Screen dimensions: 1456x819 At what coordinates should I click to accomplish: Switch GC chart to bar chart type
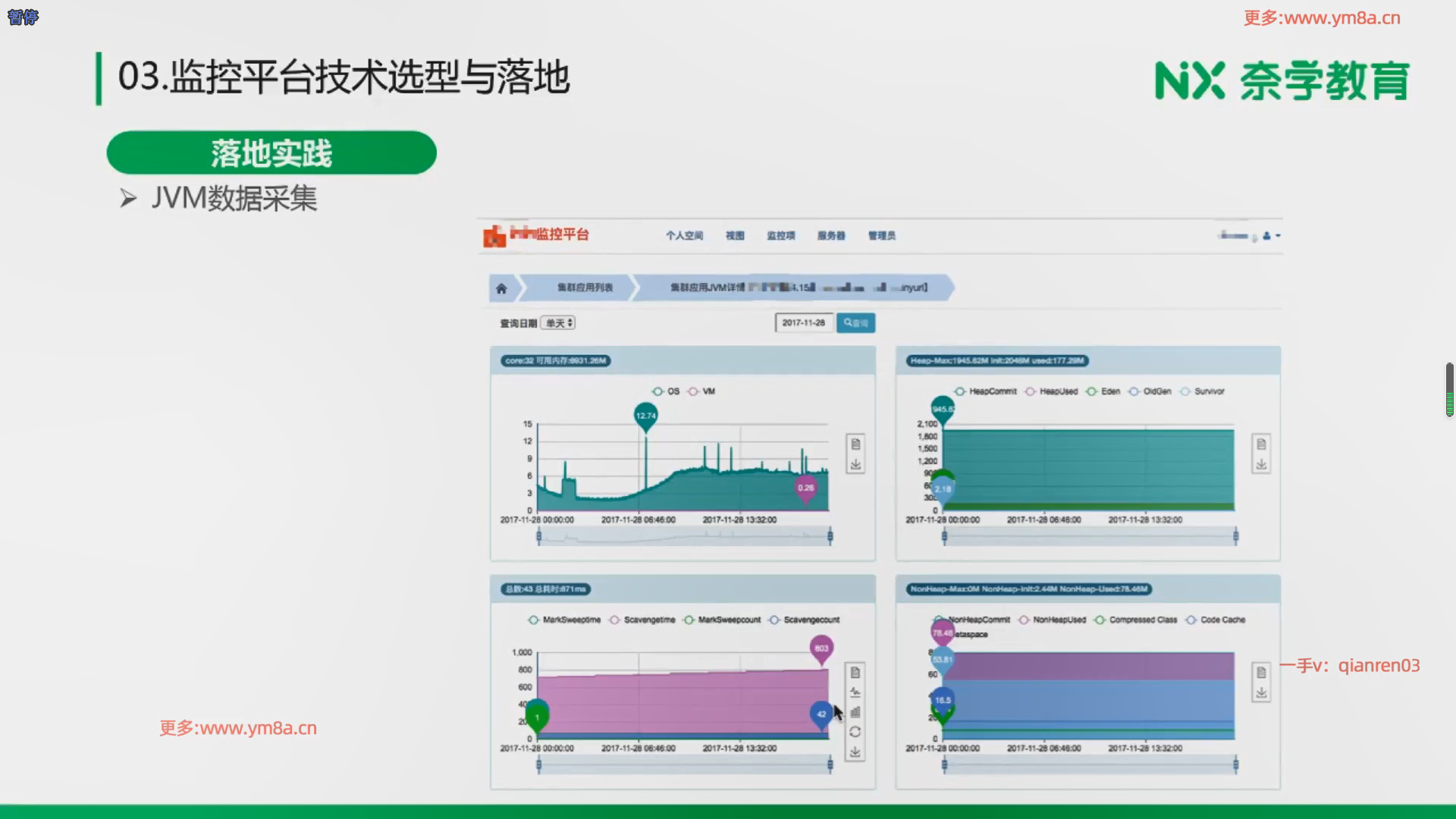coord(855,712)
